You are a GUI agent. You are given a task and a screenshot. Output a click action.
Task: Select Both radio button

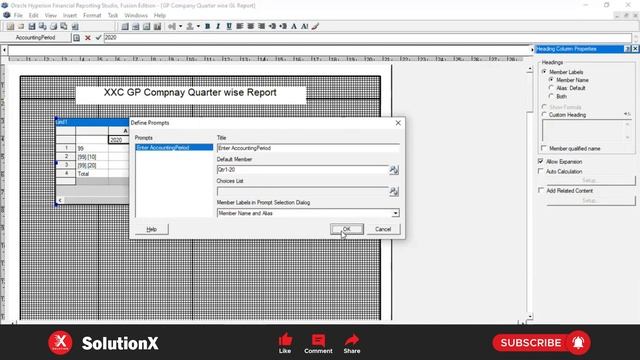pos(551,96)
